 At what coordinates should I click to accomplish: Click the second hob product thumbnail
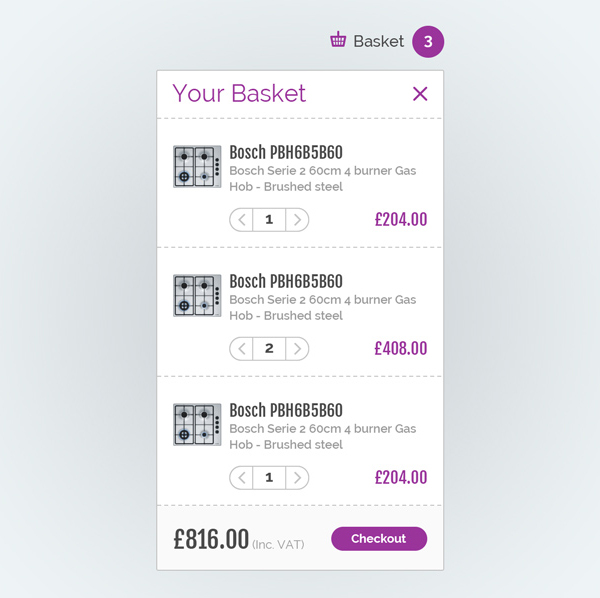pos(197,296)
